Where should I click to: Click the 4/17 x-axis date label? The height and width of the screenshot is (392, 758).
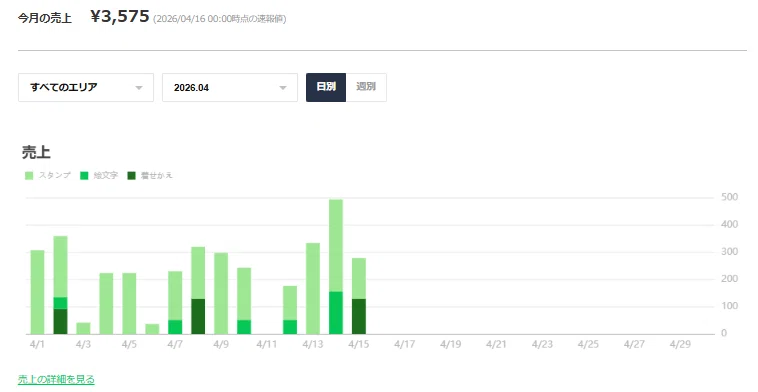(405, 345)
